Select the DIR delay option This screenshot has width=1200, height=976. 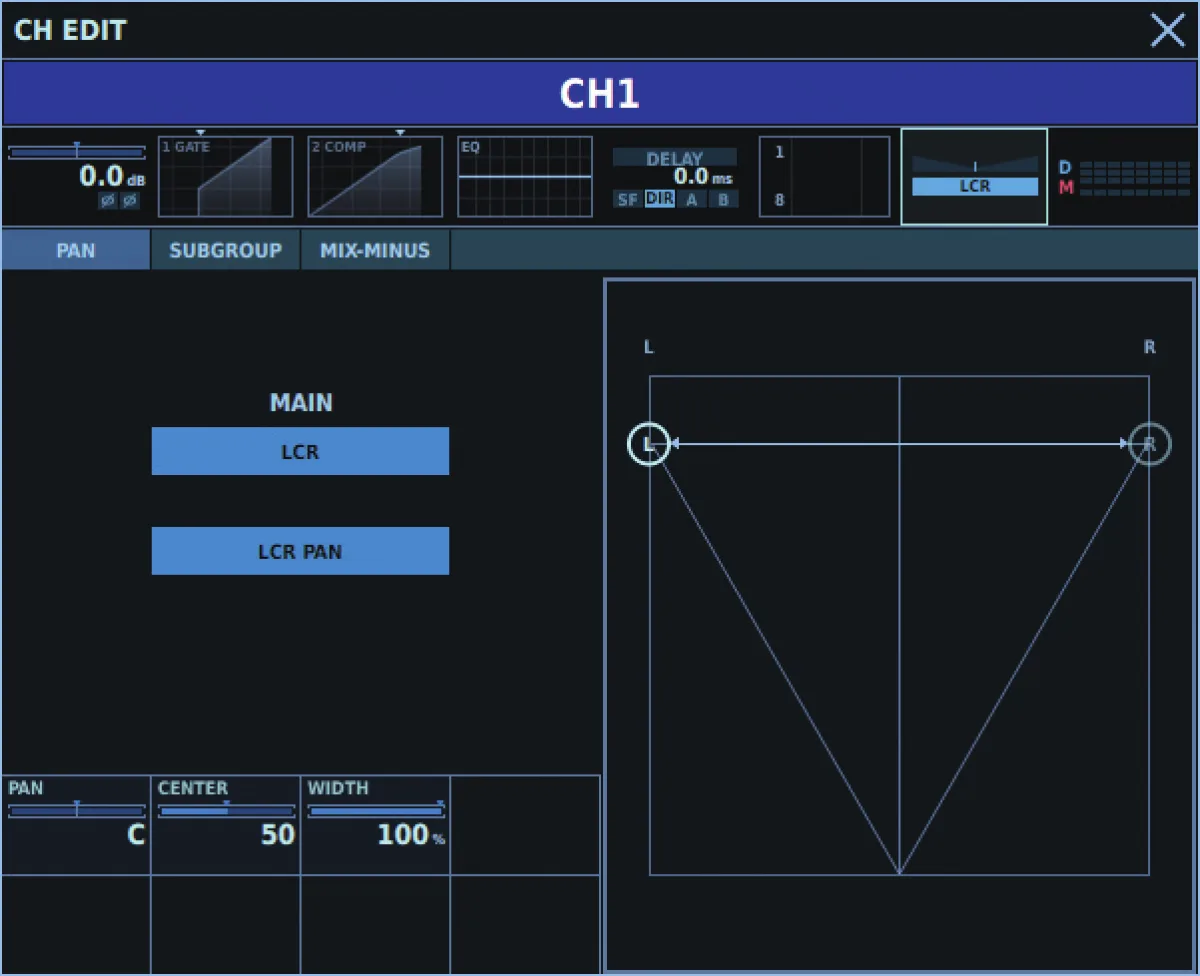tap(659, 199)
